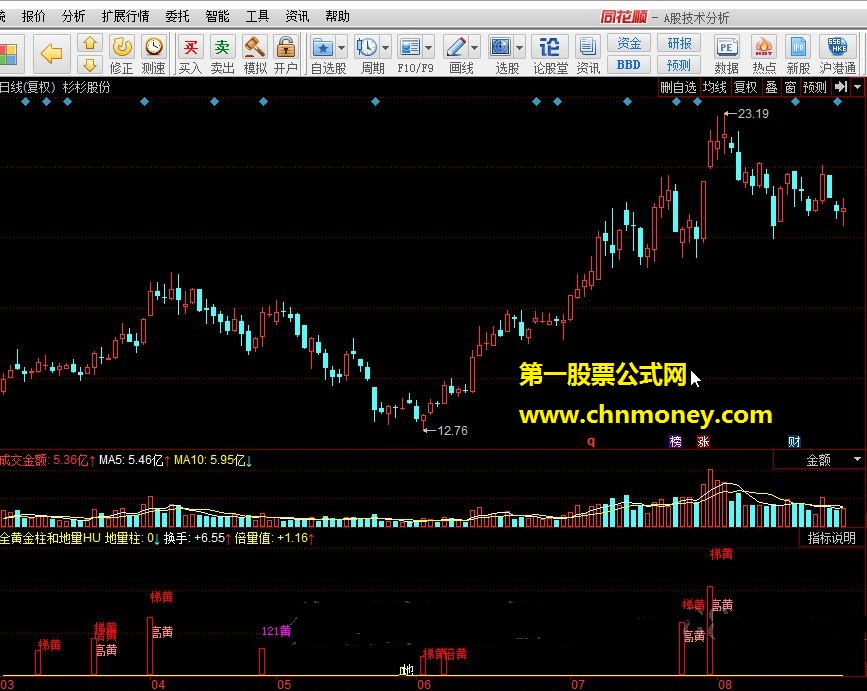
Task: Open the 选股 (stock screener) icon
Action: [501, 48]
